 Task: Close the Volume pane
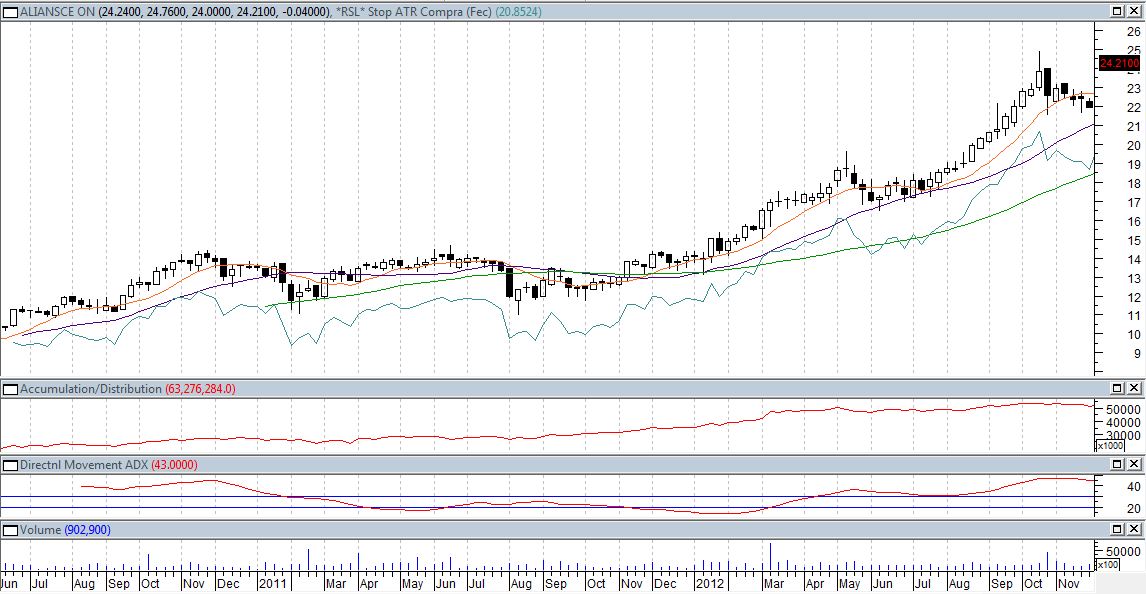point(1135,530)
